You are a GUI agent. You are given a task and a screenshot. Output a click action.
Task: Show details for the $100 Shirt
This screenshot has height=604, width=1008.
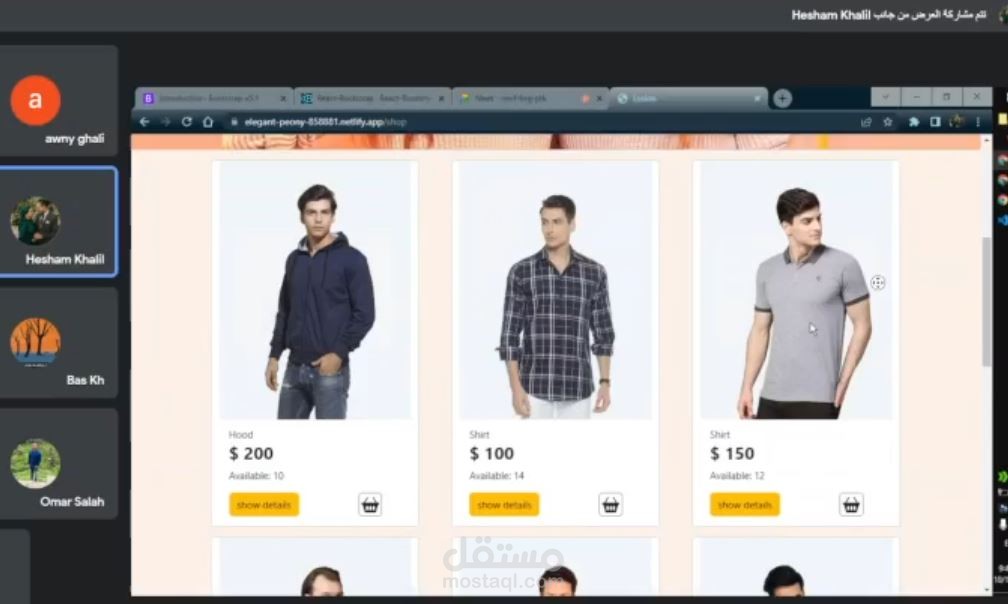pyautogui.click(x=504, y=505)
